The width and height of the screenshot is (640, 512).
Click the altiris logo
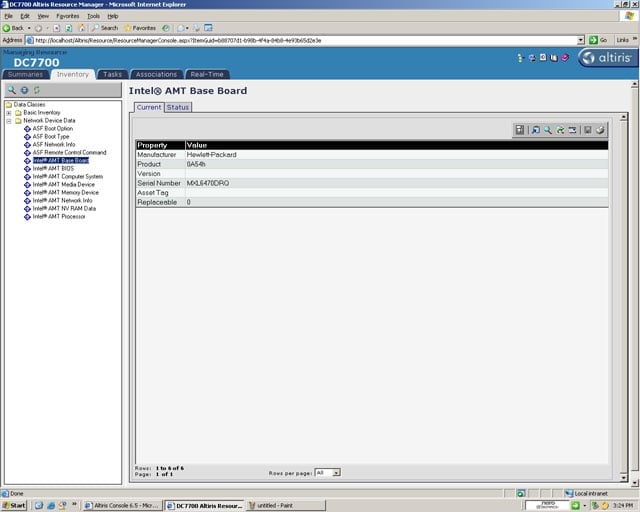[607, 58]
